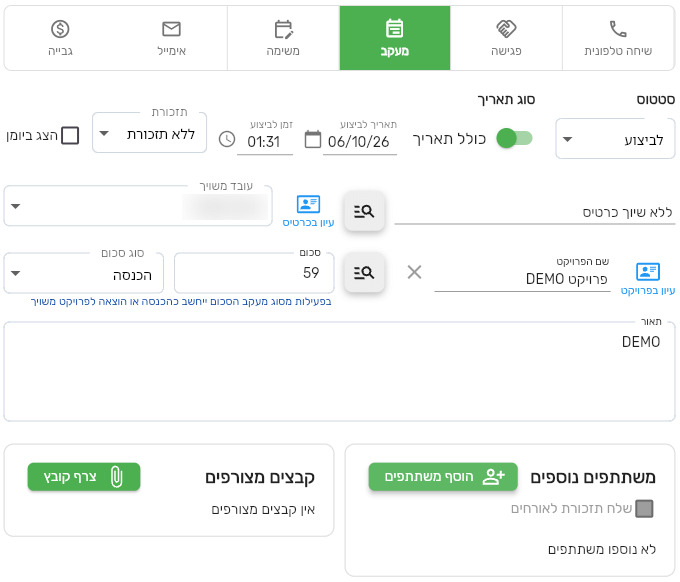Open the אימייל tab
This screenshot has height=582, width=680.
[x=171, y=38]
